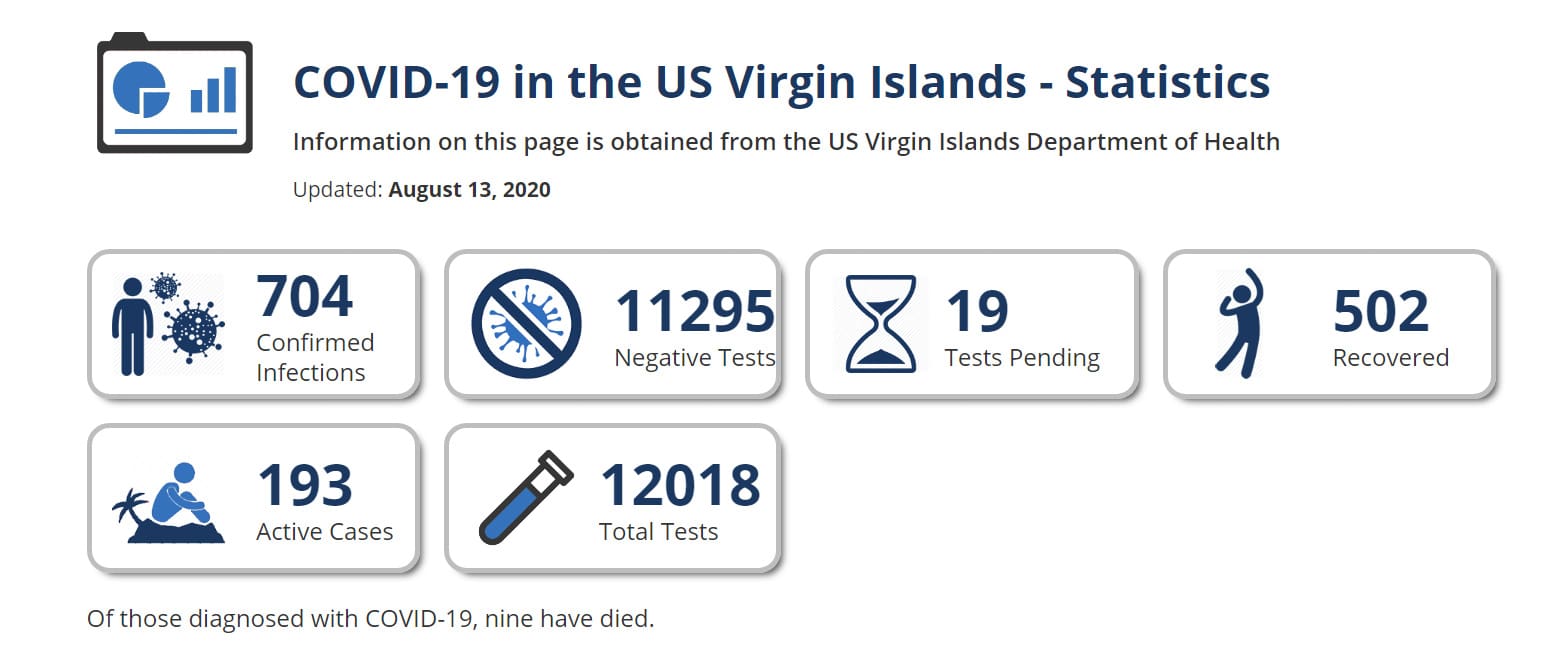Image resolution: width=1563 pixels, height=668 pixels.
Task: Click the Department of Health source line
Action: [786, 142]
